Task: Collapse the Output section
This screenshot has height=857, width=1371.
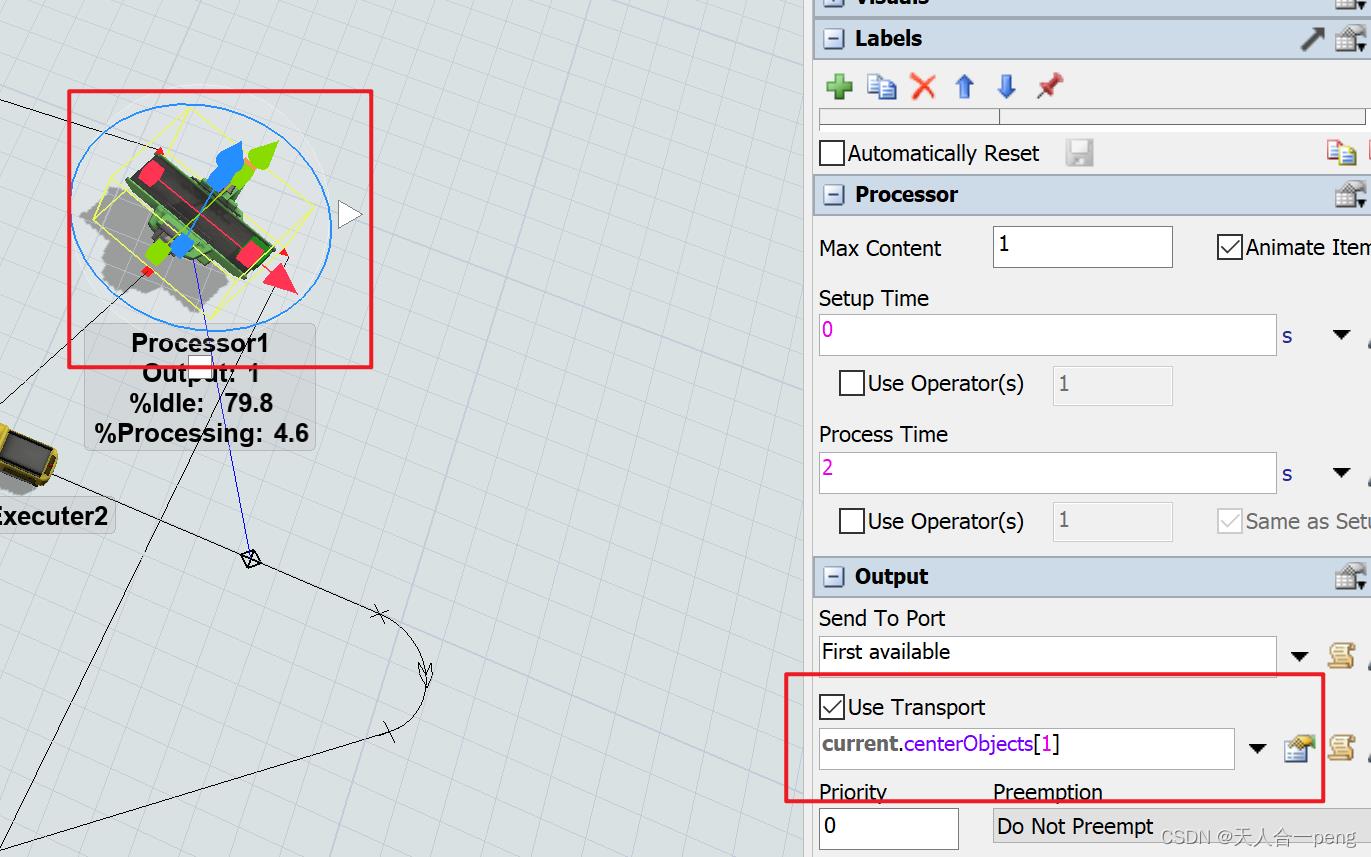Action: click(833, 577)
